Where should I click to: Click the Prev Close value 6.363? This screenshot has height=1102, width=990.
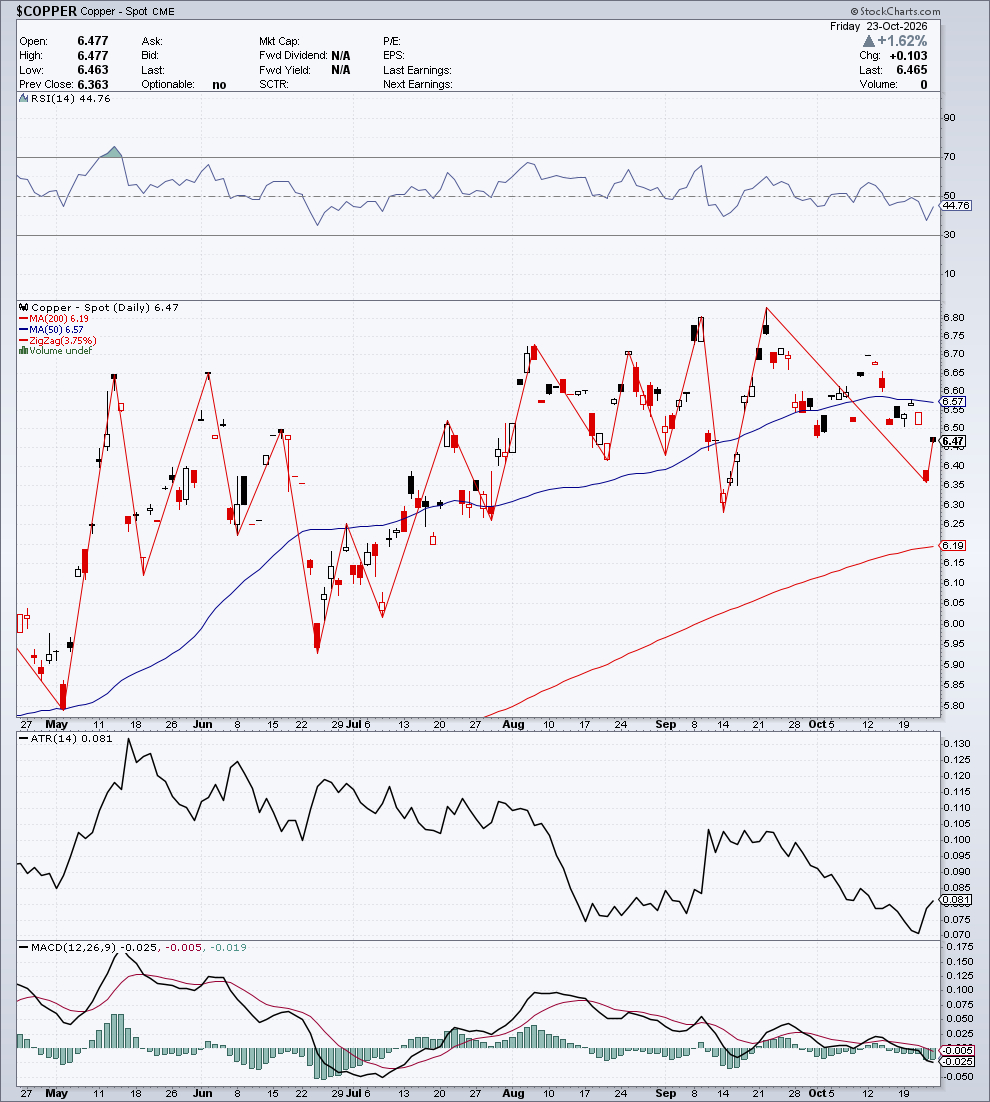pos(93,84)
